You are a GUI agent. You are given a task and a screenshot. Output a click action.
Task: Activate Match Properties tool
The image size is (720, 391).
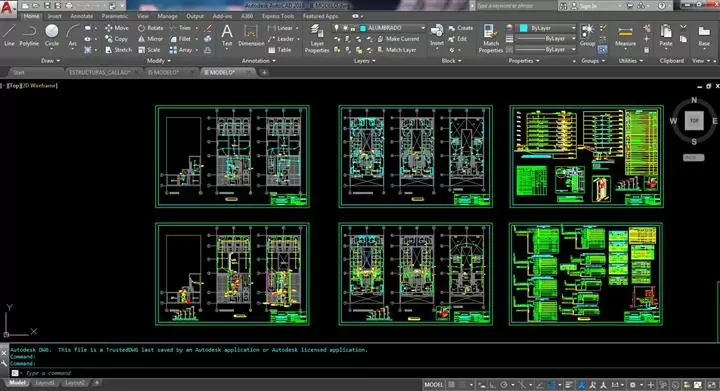click(490, 39)
